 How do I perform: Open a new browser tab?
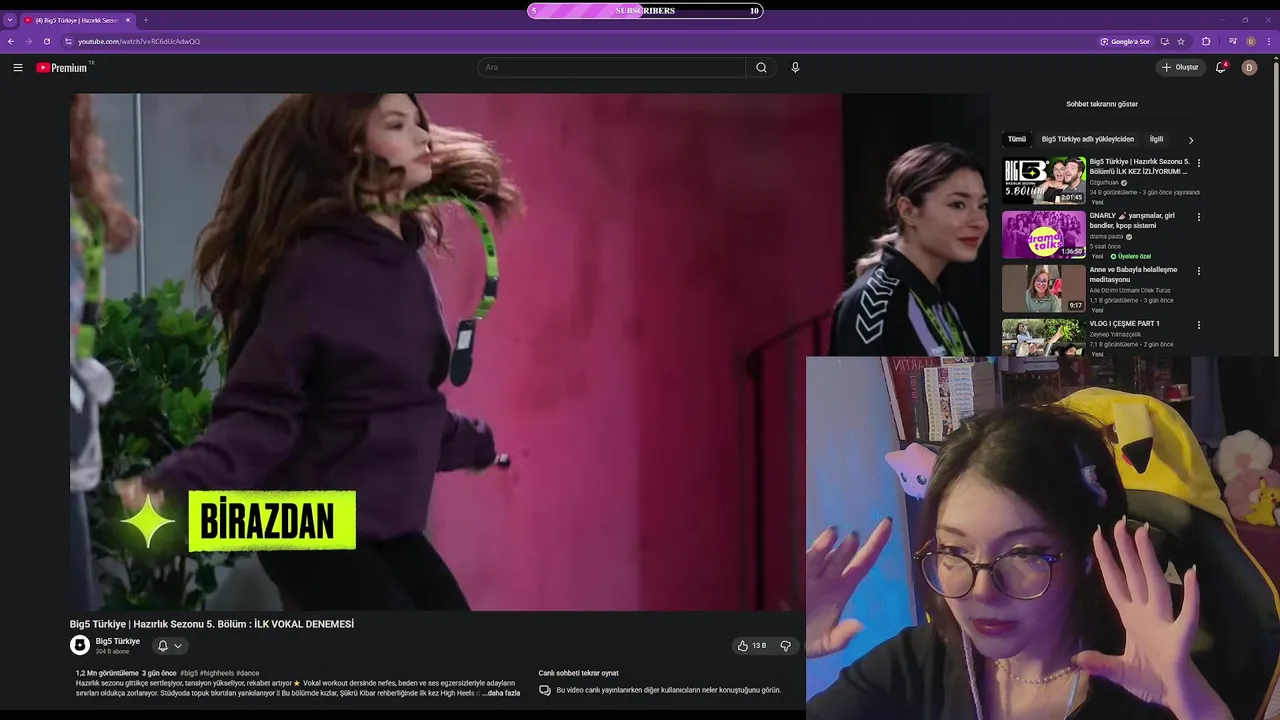(146, 20)
